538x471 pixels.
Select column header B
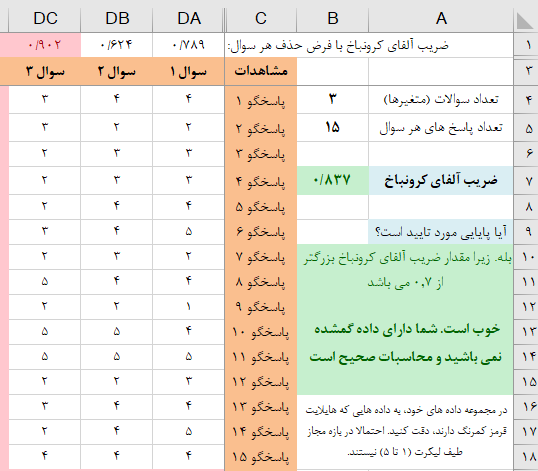pos(332,18)
